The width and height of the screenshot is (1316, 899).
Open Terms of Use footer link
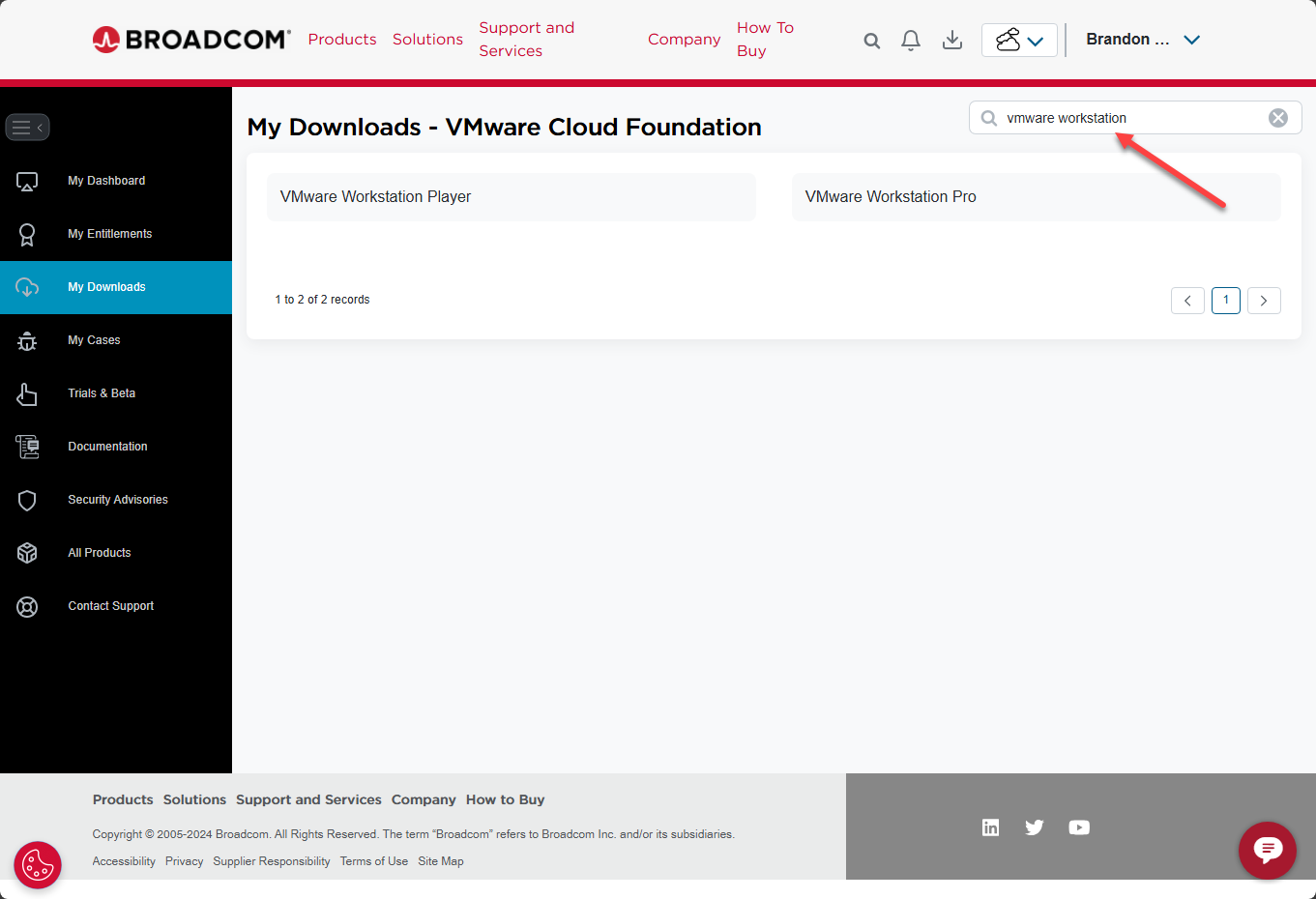374,861
